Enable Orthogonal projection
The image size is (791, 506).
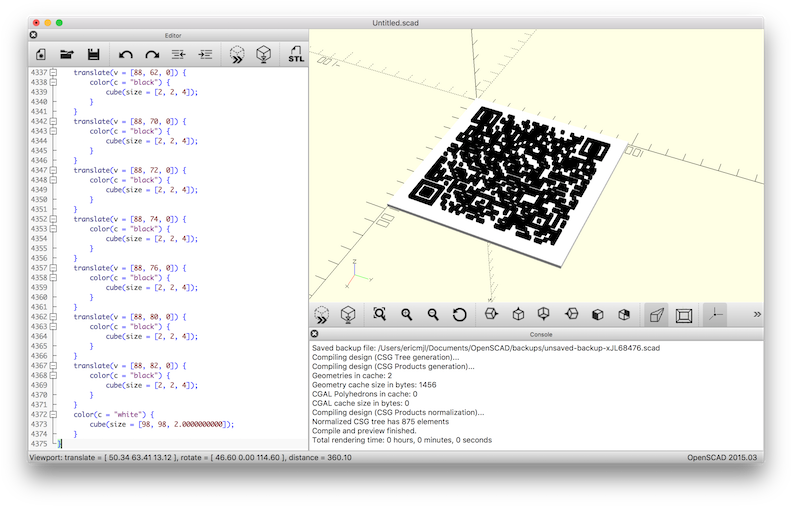click(x=684, y=315)
